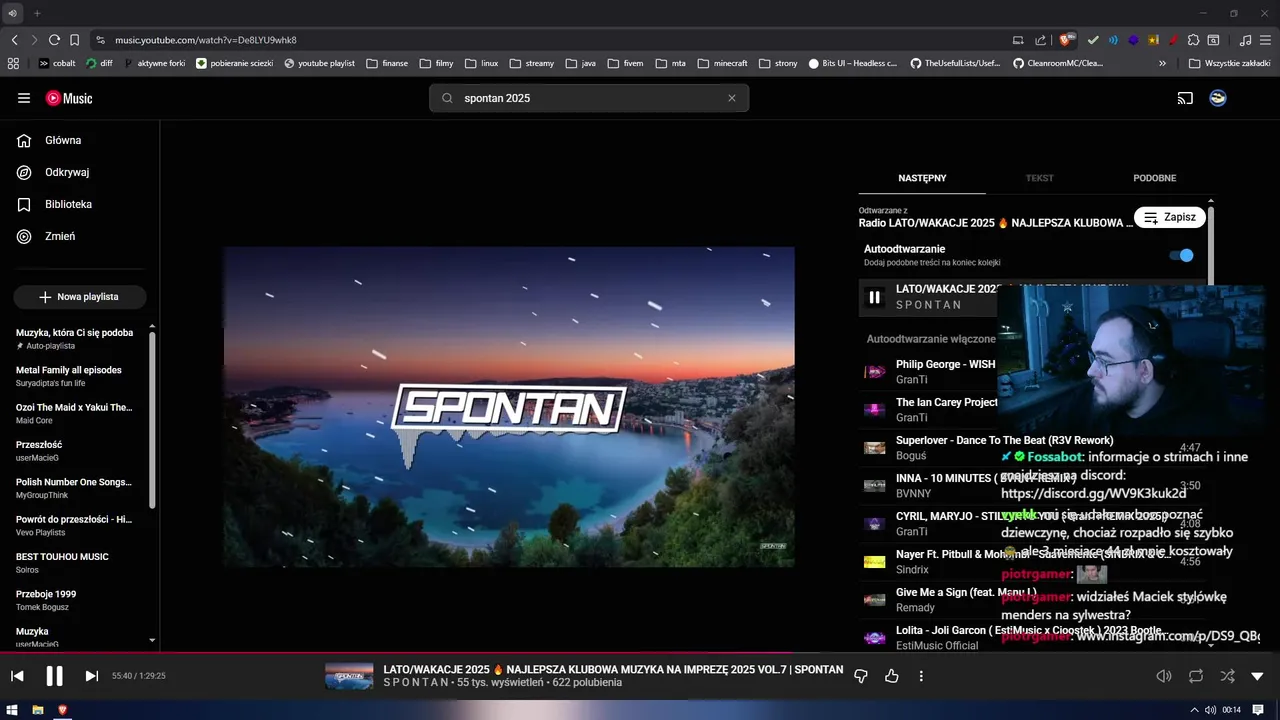The width and height of the screenshot is (1280, 720).
Task: Open the player volume control
Action: [1164, 676]
